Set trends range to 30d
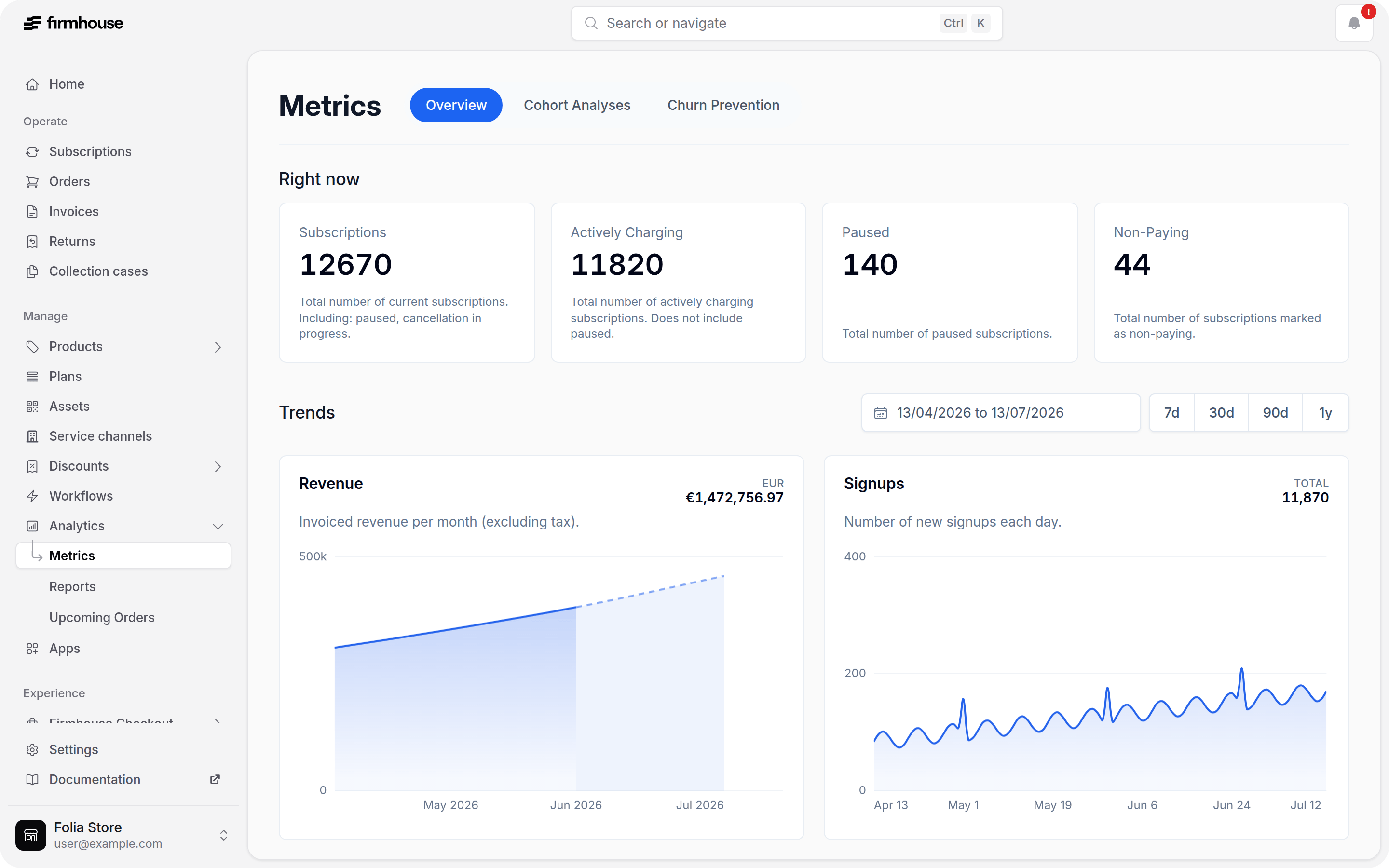The image size is (1389, 868). [x=1221, y=413]
